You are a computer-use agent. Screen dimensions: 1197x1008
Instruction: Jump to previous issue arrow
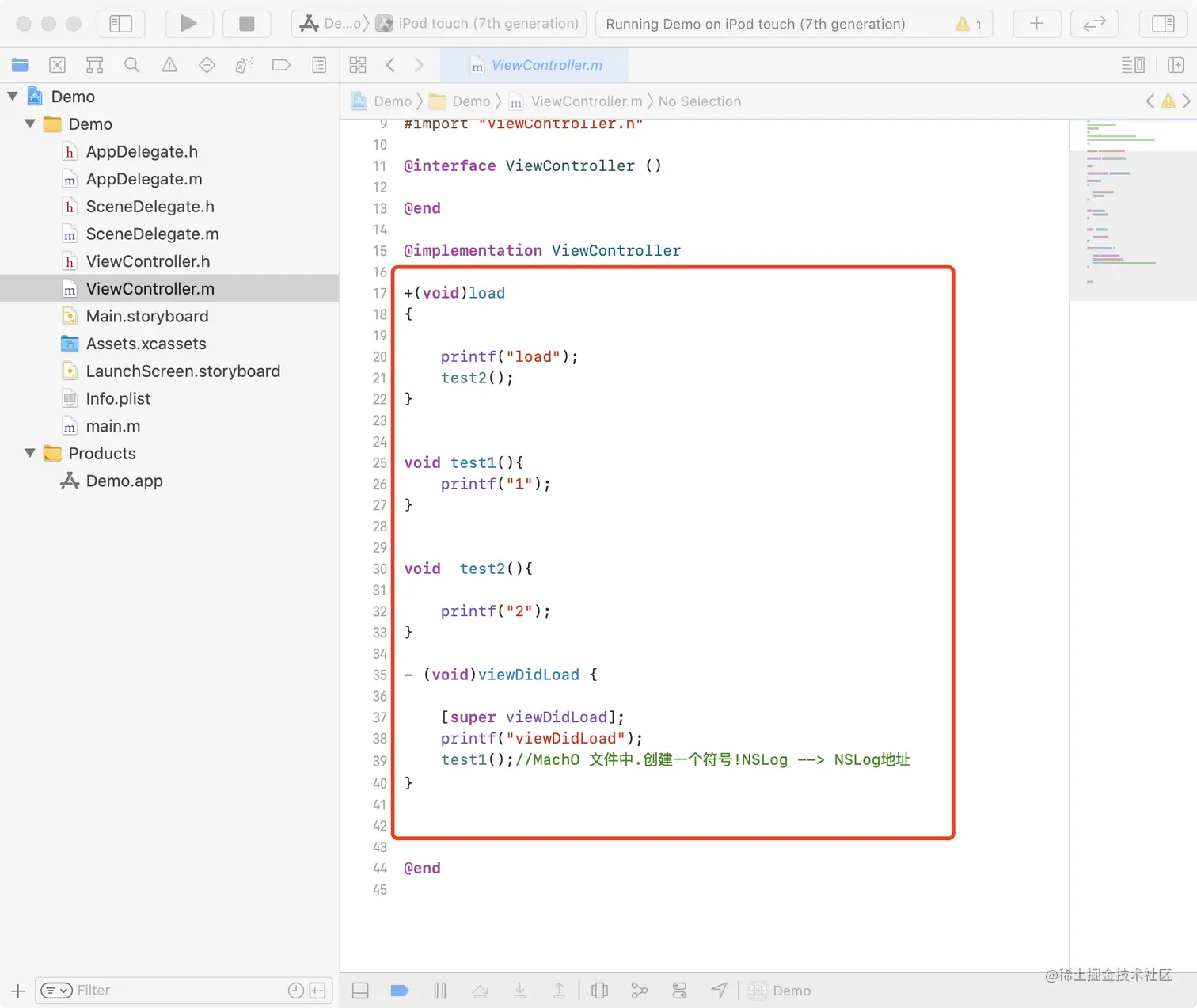coord(1150,101)
